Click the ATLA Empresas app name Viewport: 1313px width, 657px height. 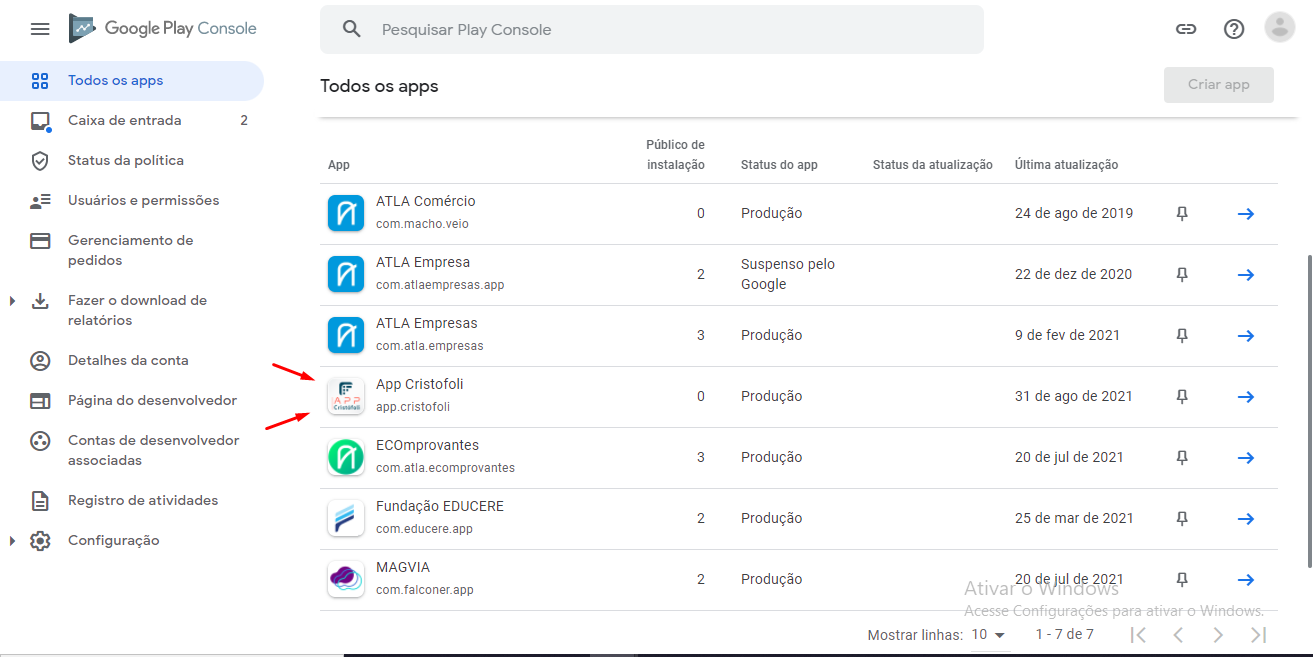click(x=427, y=323)
